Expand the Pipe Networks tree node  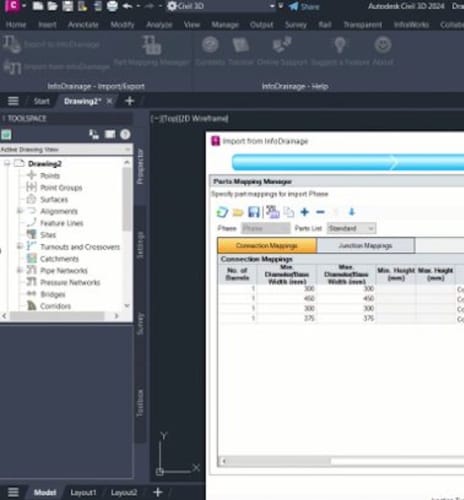(20, 270)
